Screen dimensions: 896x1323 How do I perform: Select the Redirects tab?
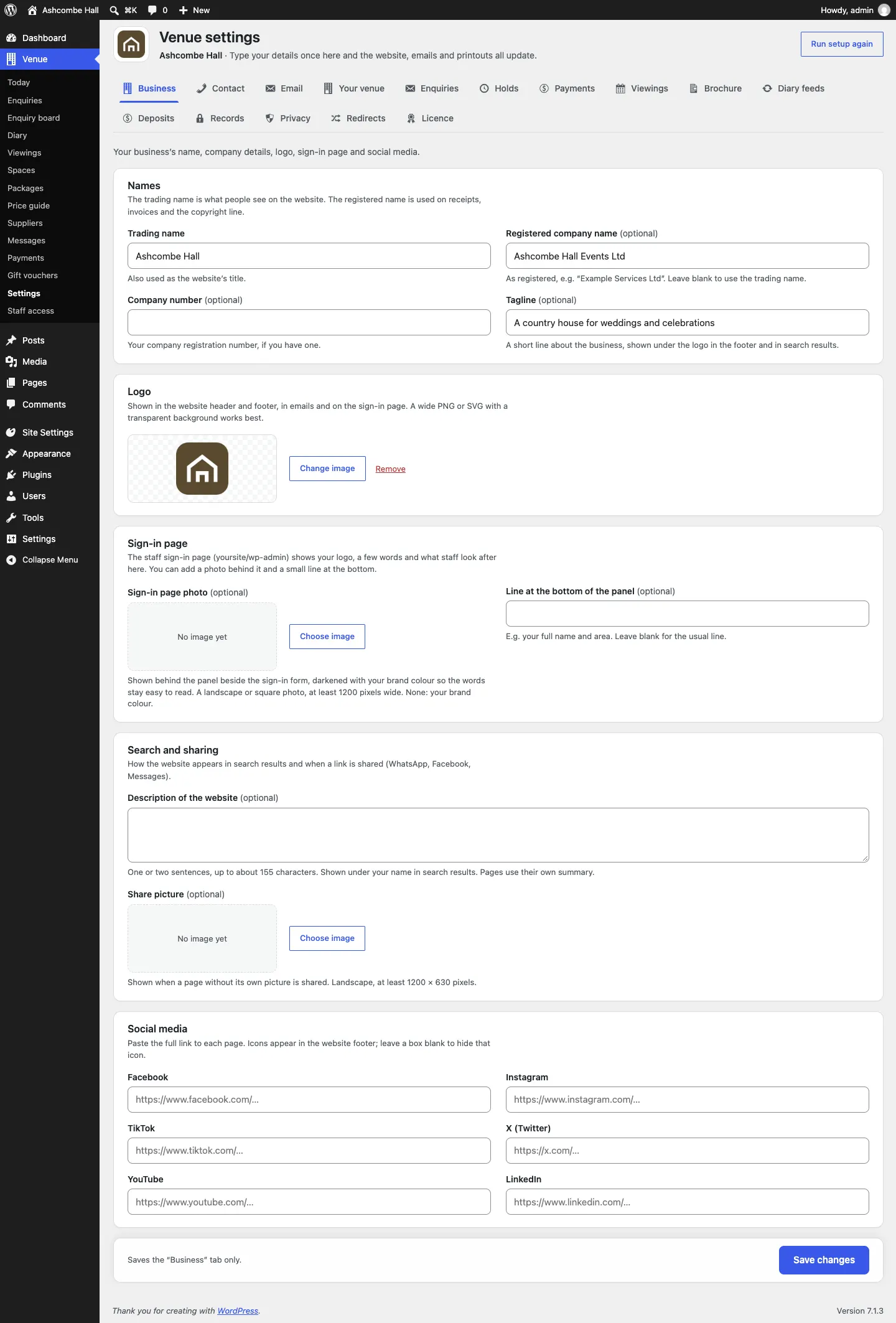[x=358, y=118]
